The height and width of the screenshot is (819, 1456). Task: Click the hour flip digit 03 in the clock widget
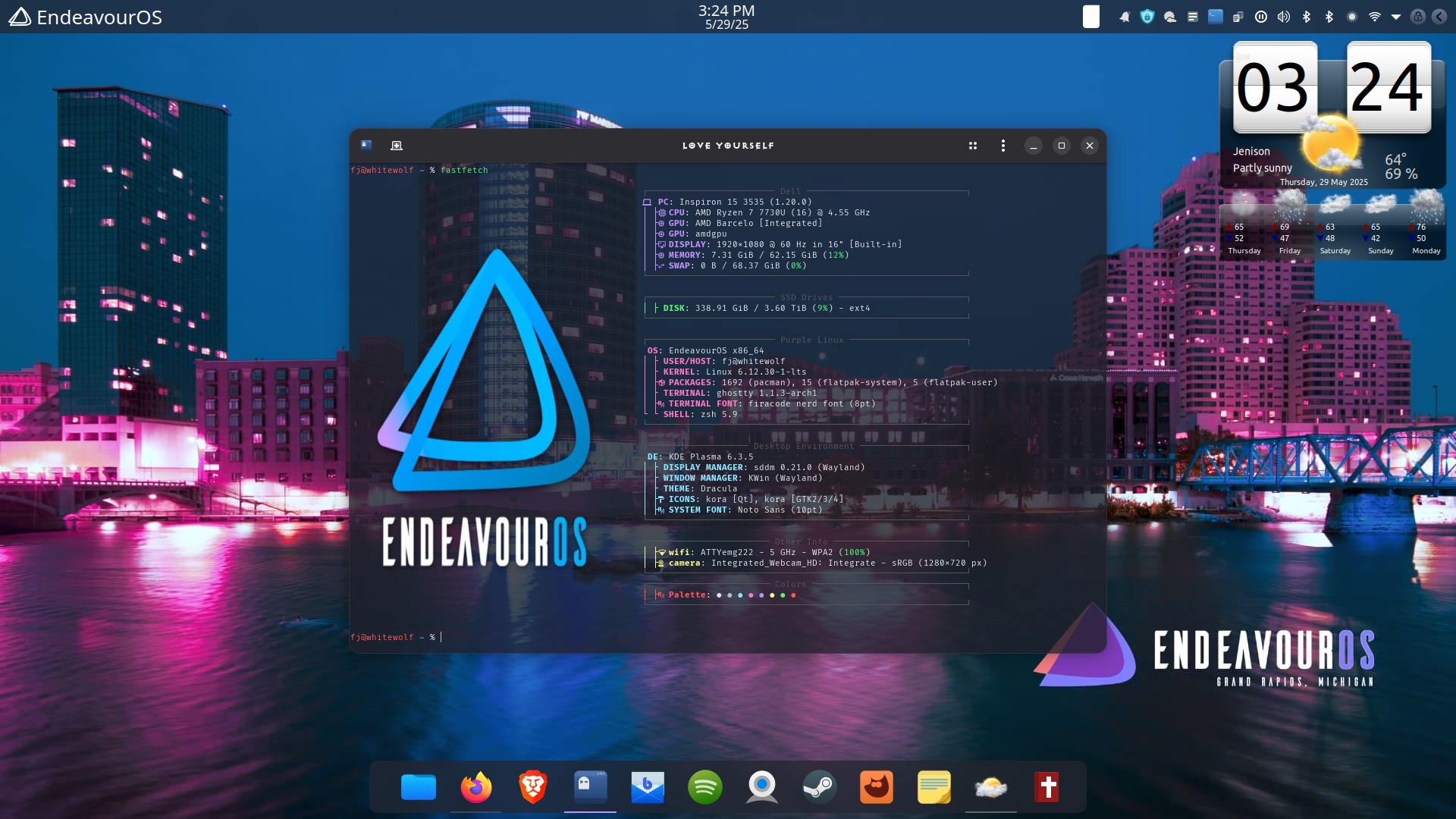1274,88
